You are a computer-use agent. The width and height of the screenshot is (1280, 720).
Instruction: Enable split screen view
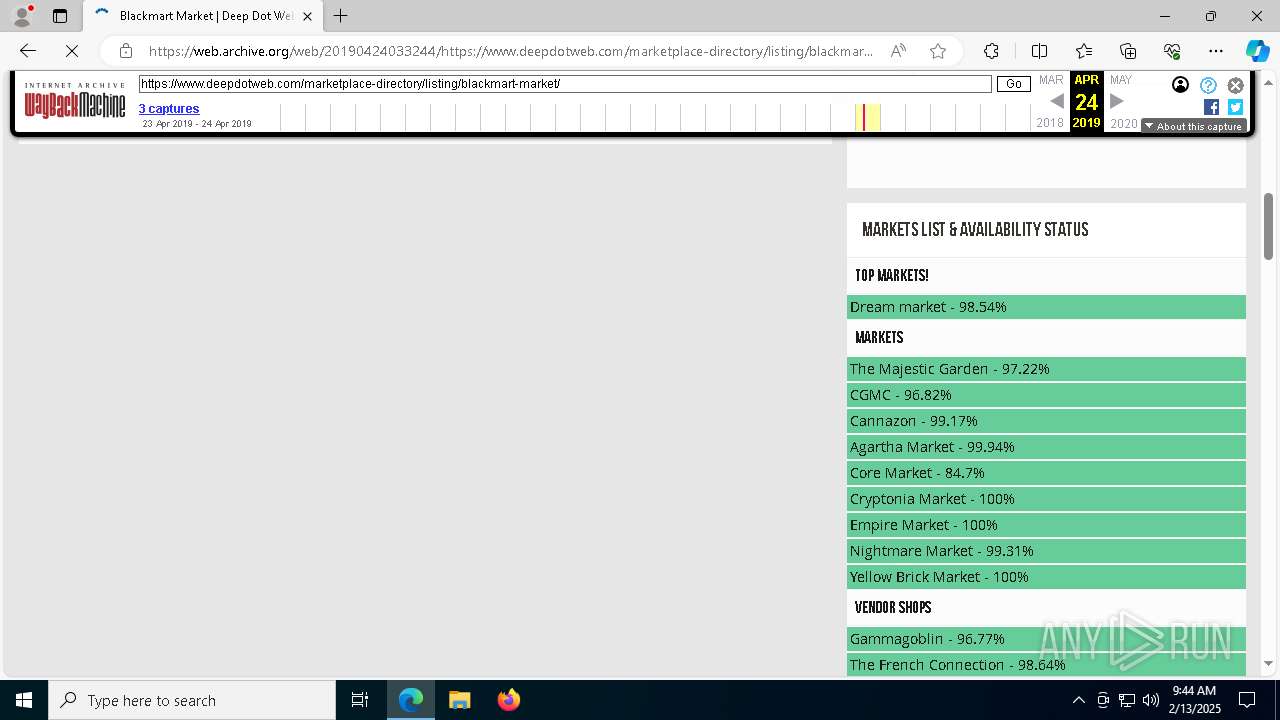click(x=1039, y=51)
